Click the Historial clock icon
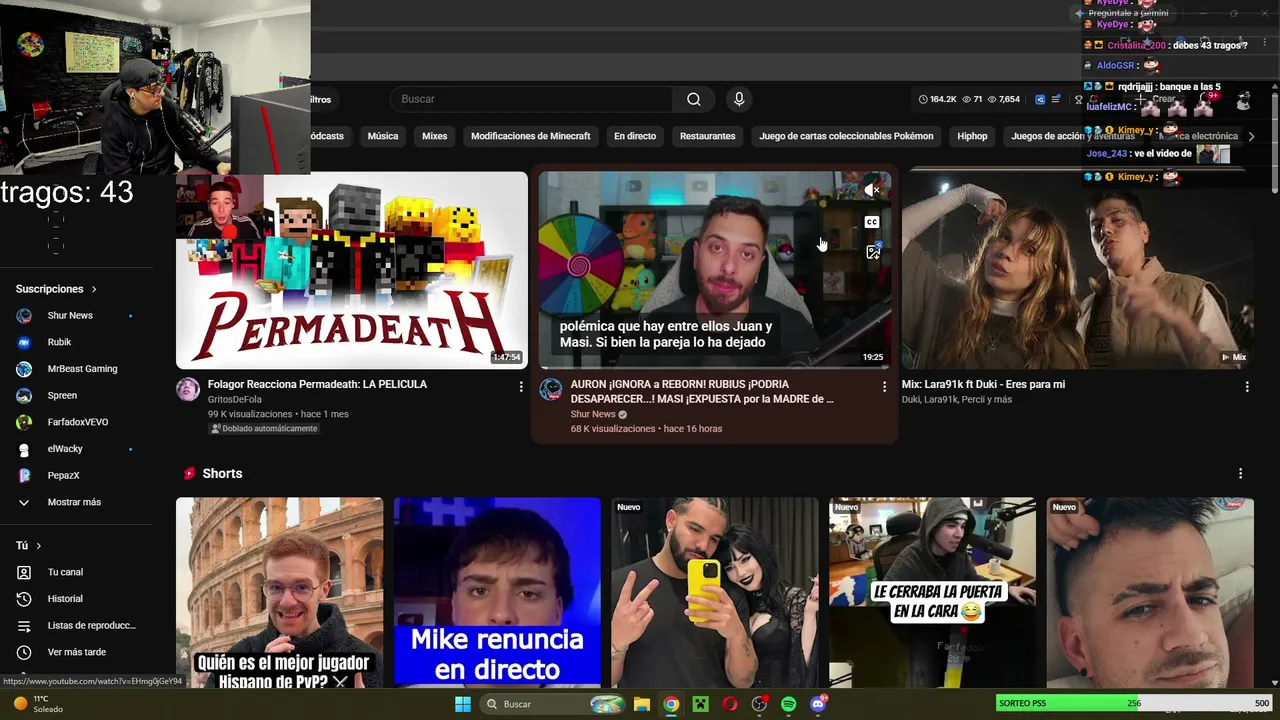The height and width of the screenshot is (720, 1280). (24, 599)
